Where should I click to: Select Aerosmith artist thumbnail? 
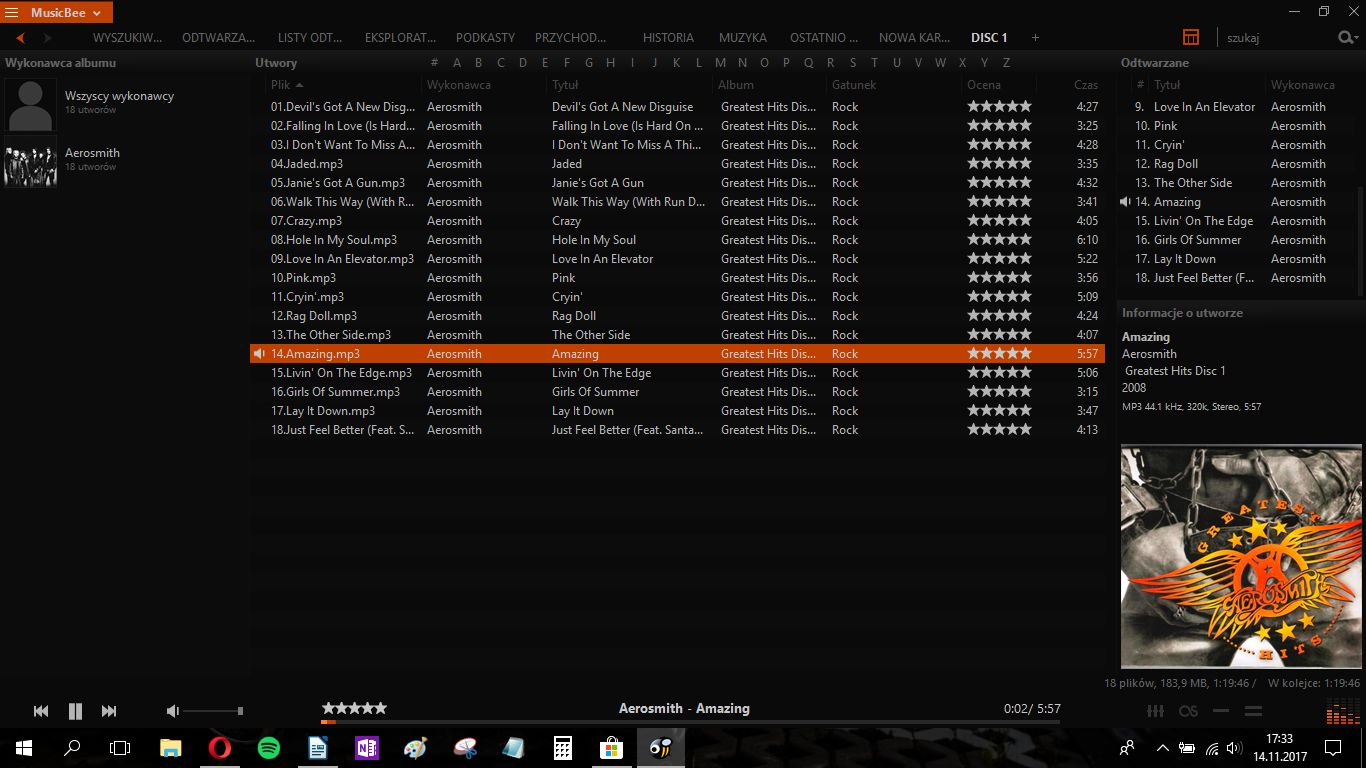coord(30,161)
